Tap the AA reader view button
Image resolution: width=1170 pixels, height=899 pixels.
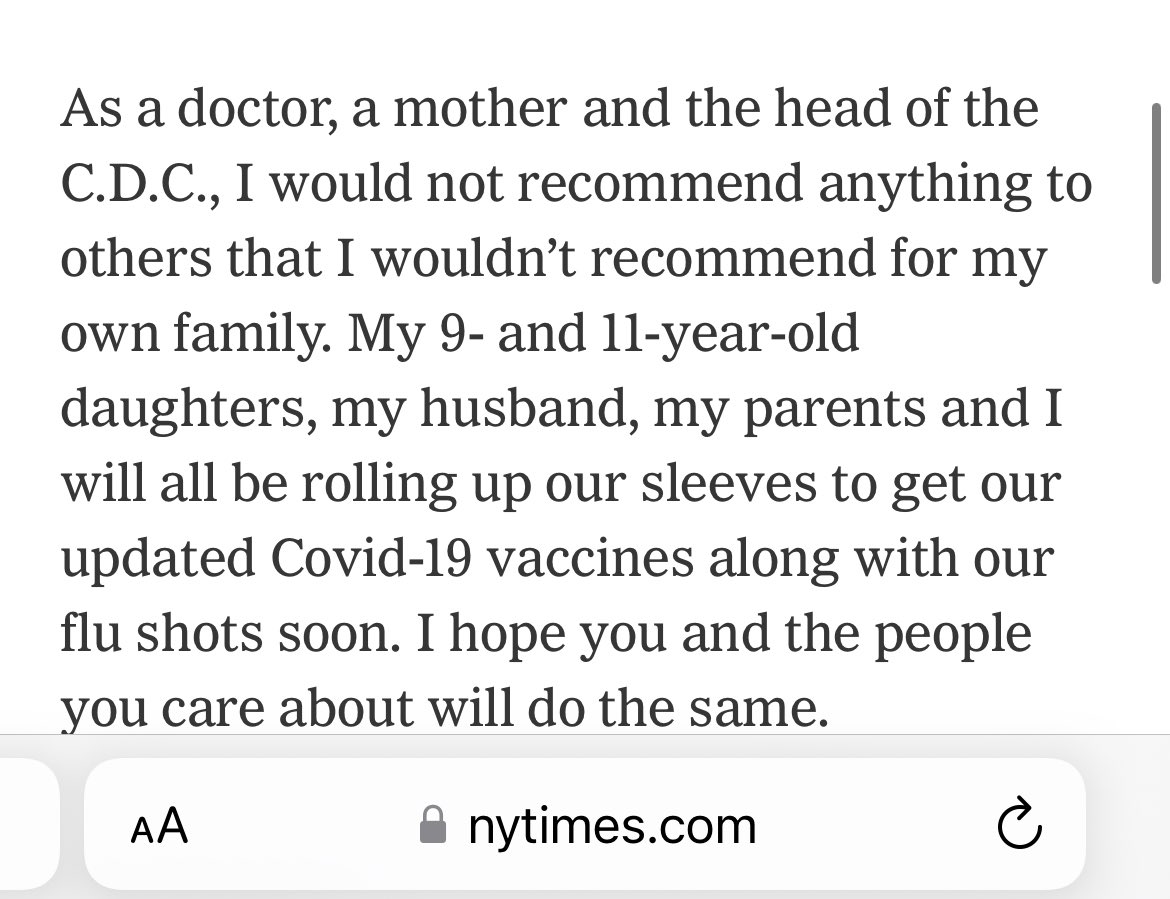(159, 826)
